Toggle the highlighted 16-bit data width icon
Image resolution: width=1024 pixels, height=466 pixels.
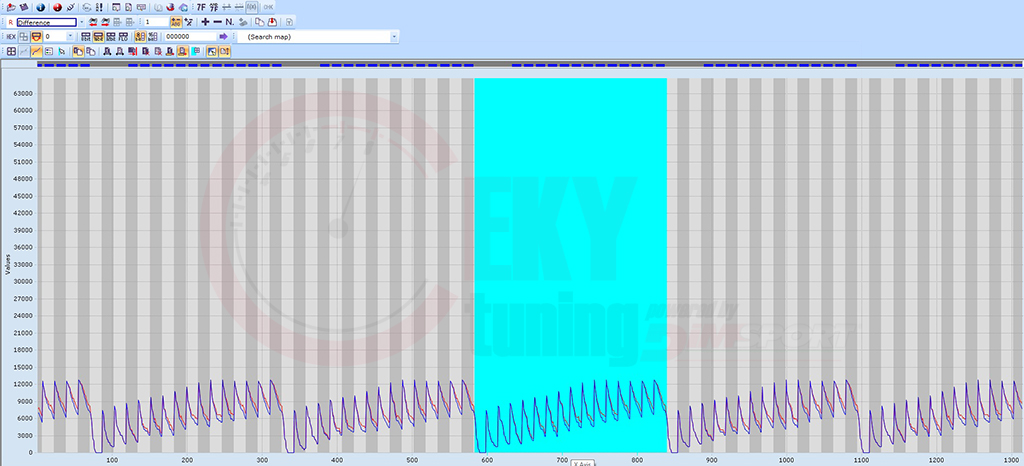point(99,37)
